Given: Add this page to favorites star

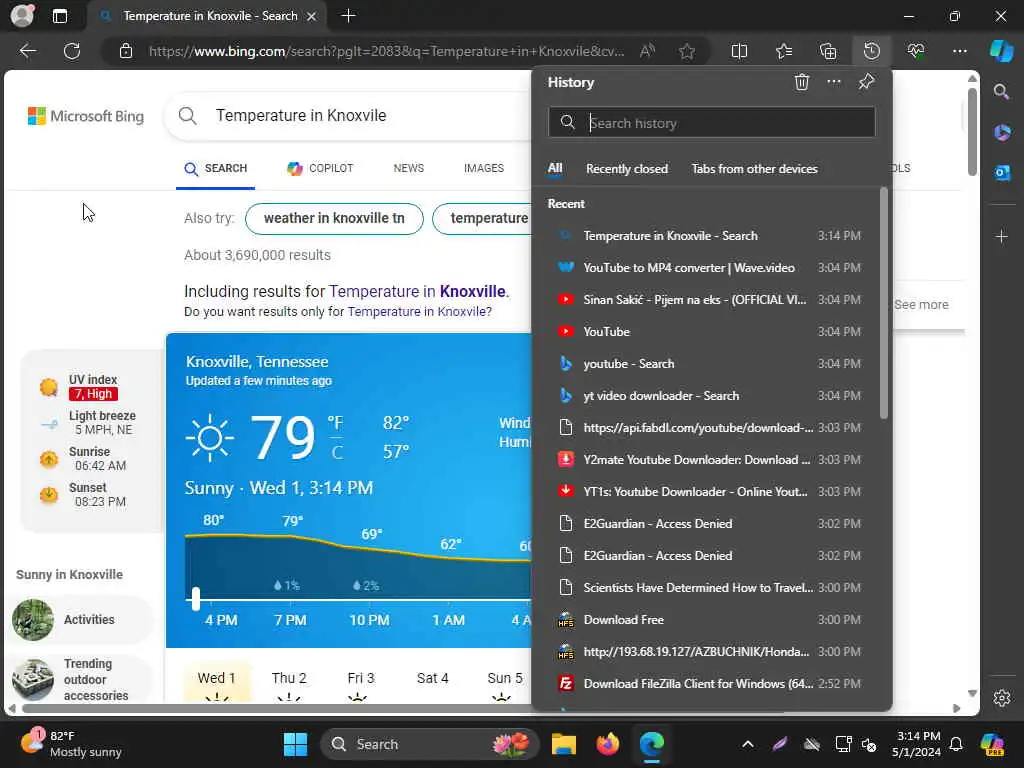Looking at the screenshot, I should point(686,51).
